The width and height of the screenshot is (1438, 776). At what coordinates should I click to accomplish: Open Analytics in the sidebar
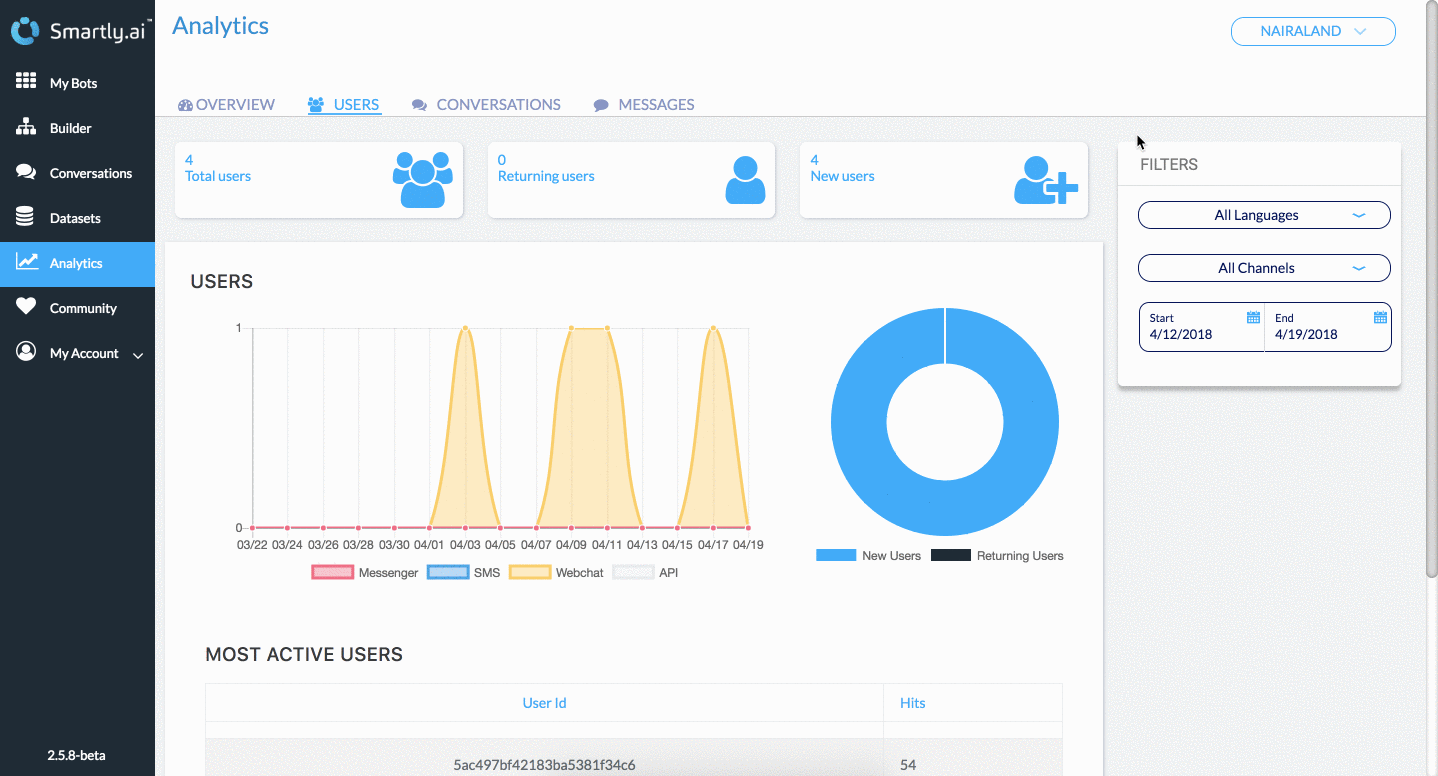pos(77,264)
